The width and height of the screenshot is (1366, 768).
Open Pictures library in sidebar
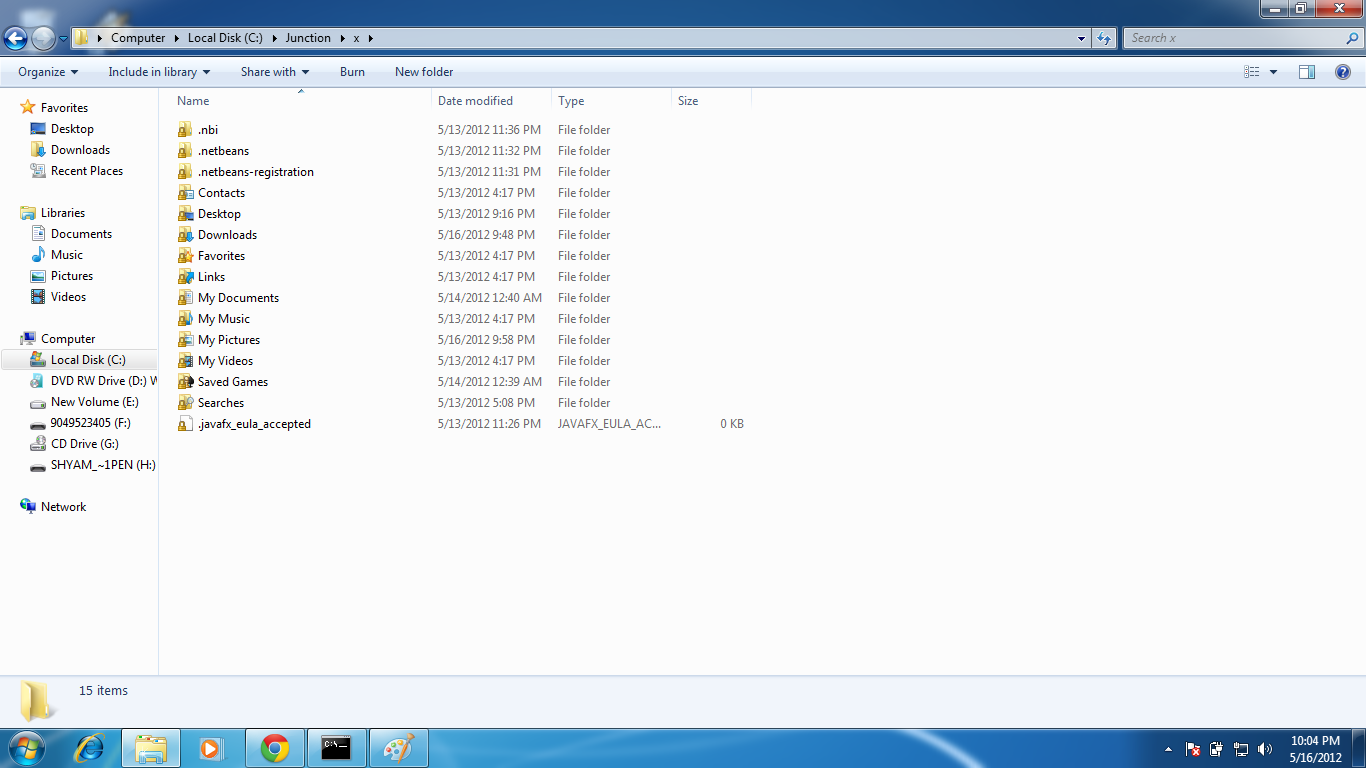click(72, 276)
